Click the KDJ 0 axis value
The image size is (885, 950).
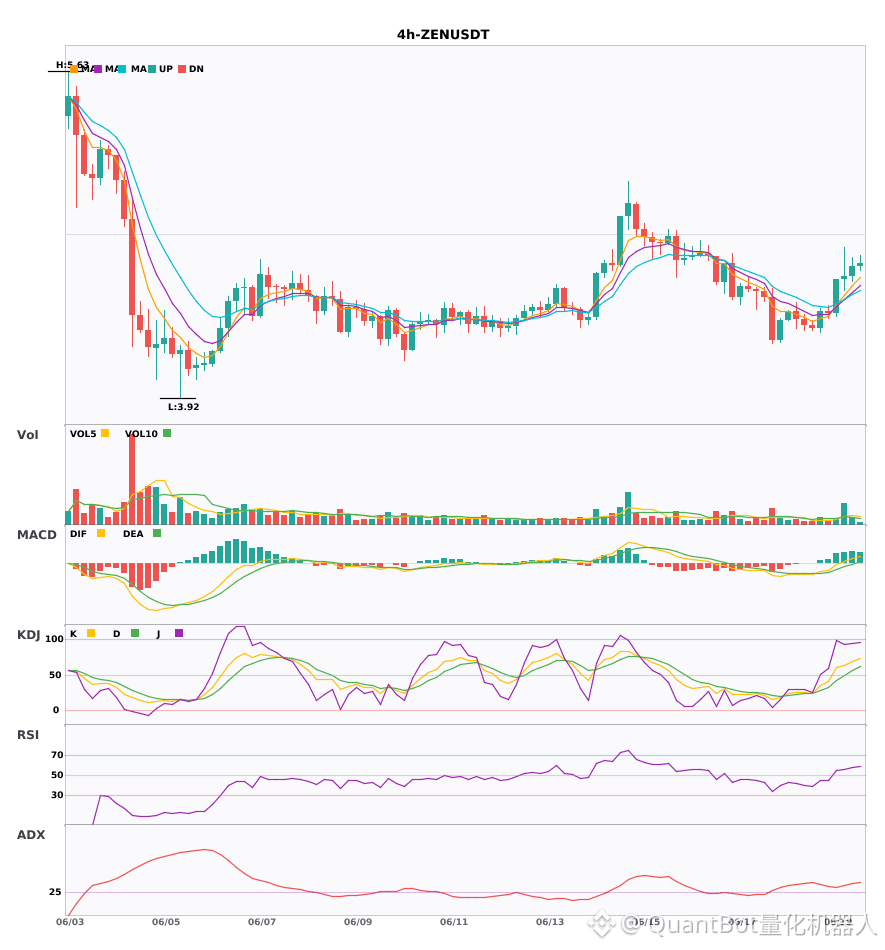[x=56, y=710]
